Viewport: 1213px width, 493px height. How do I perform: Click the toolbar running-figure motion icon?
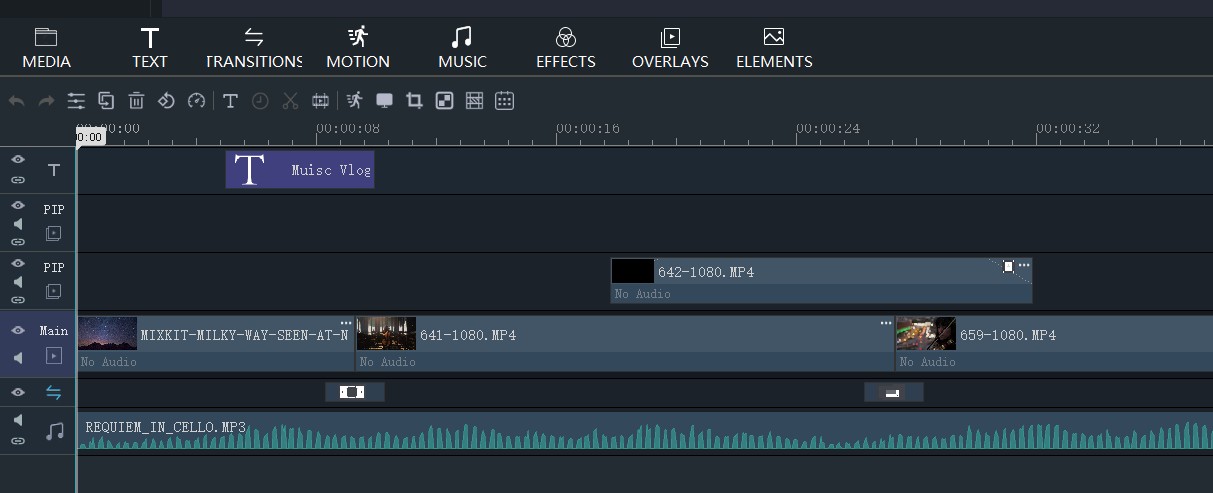(x=354, y=101)
